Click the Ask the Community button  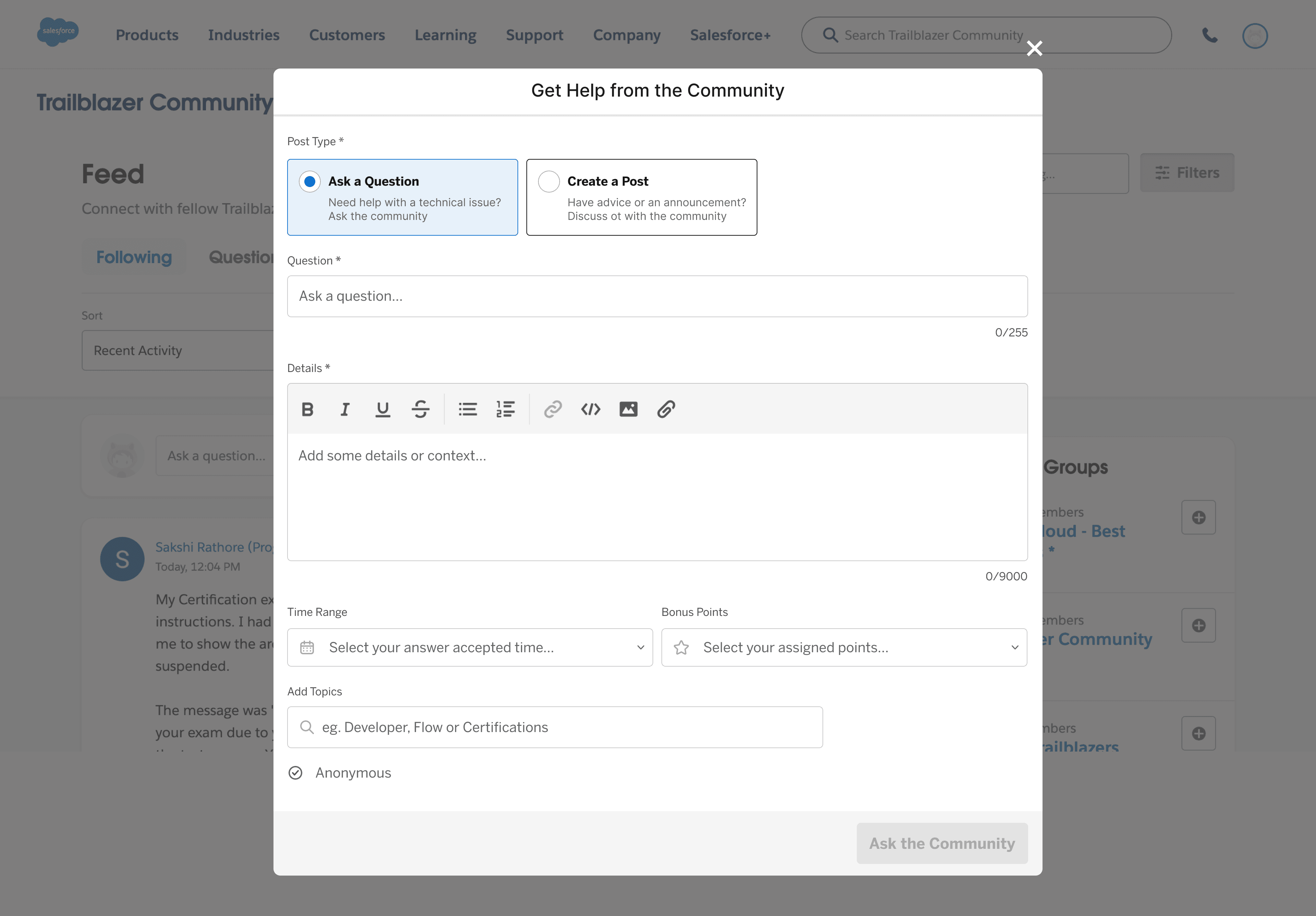tap(942, 843)
